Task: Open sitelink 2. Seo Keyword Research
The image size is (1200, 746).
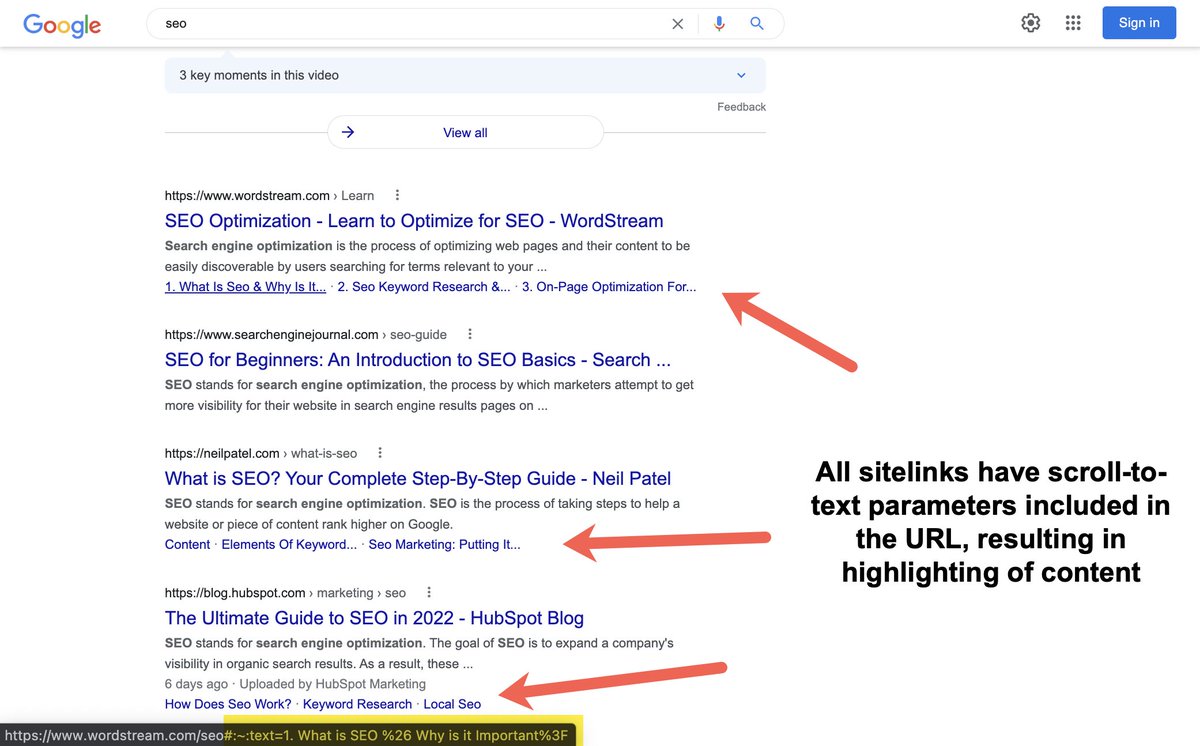Action: point(424,287)
